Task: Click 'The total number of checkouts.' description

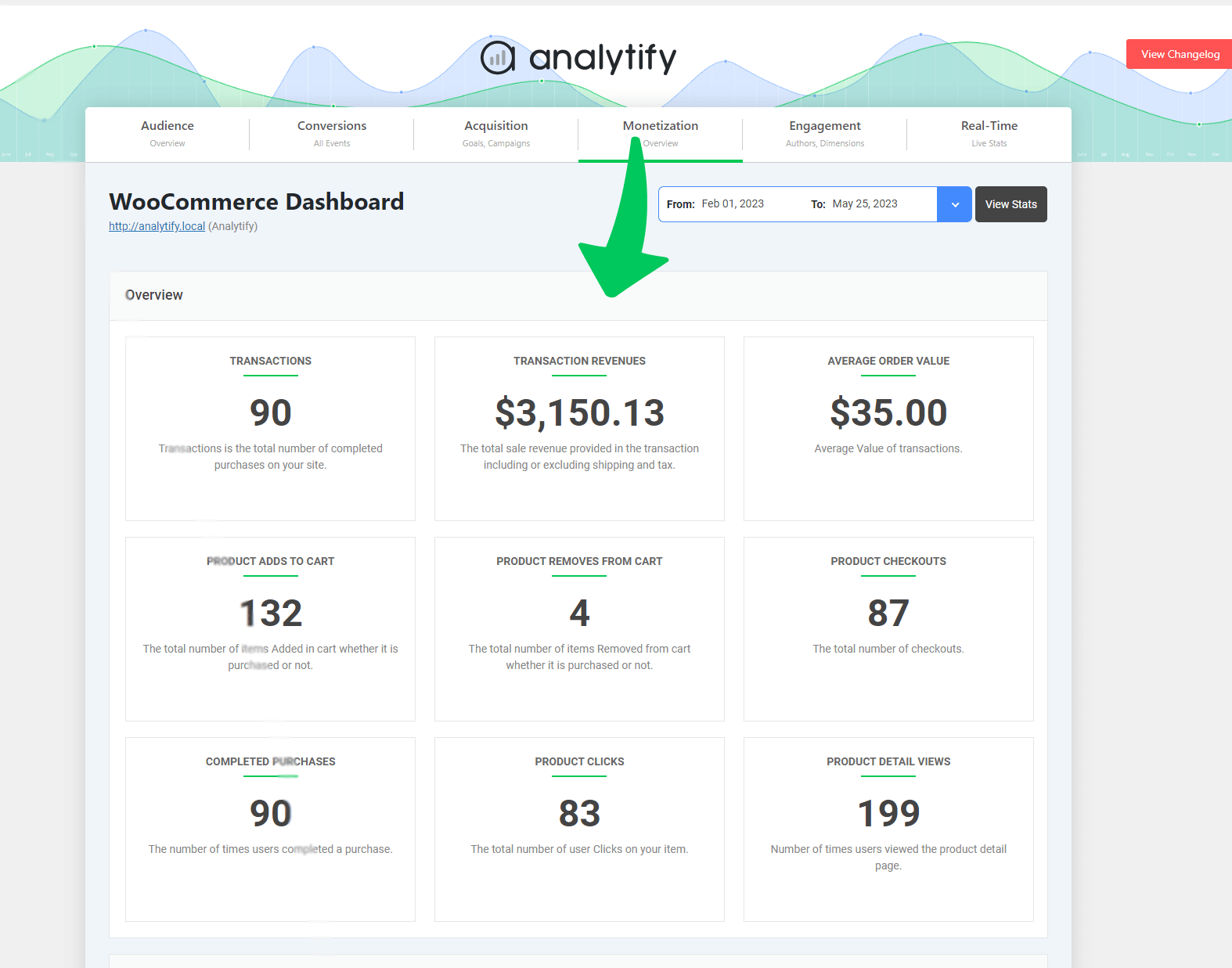Action: (x=888, y=649)
